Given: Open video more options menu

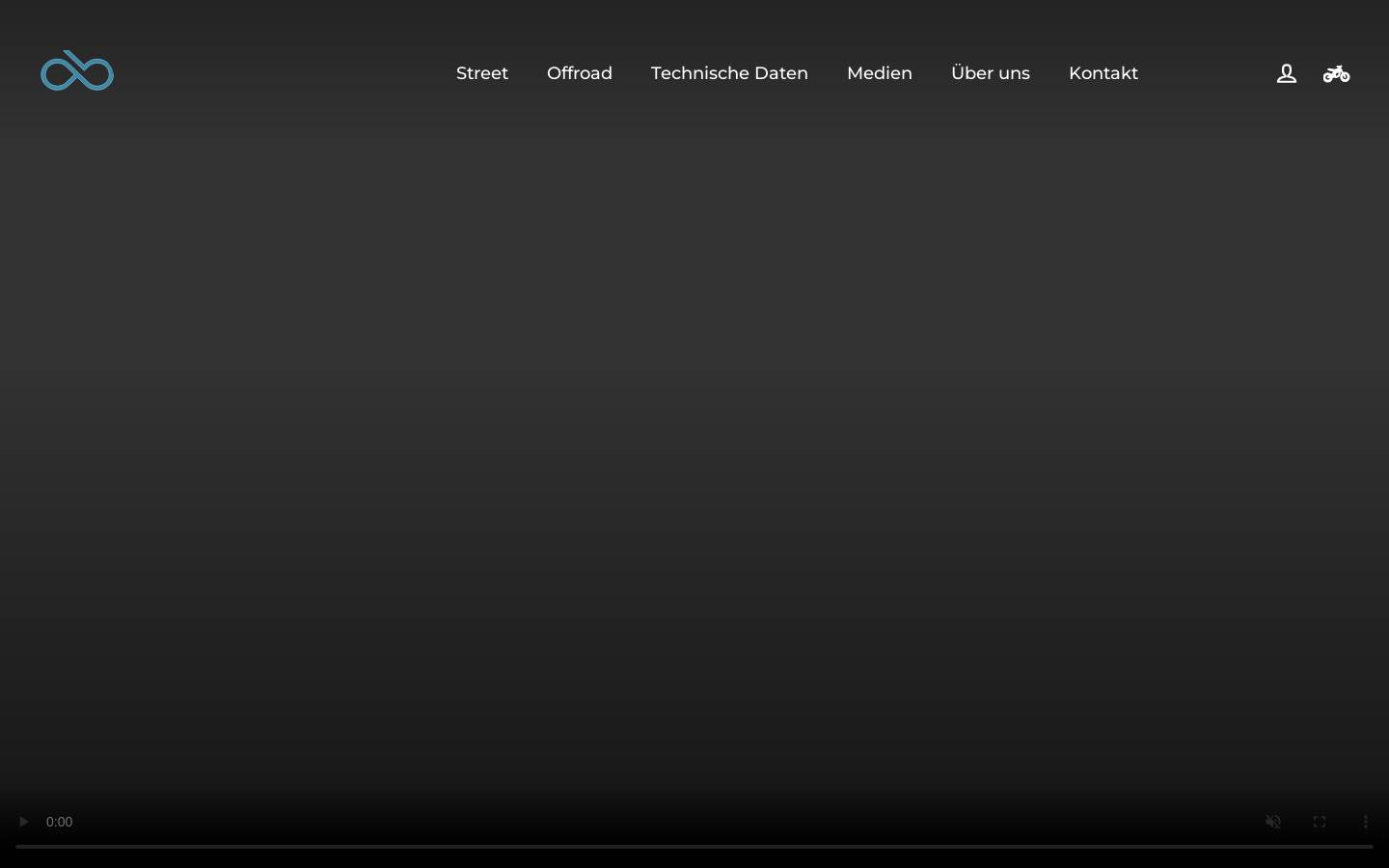Looking at the screenshot, I should tap(1366, 822).
